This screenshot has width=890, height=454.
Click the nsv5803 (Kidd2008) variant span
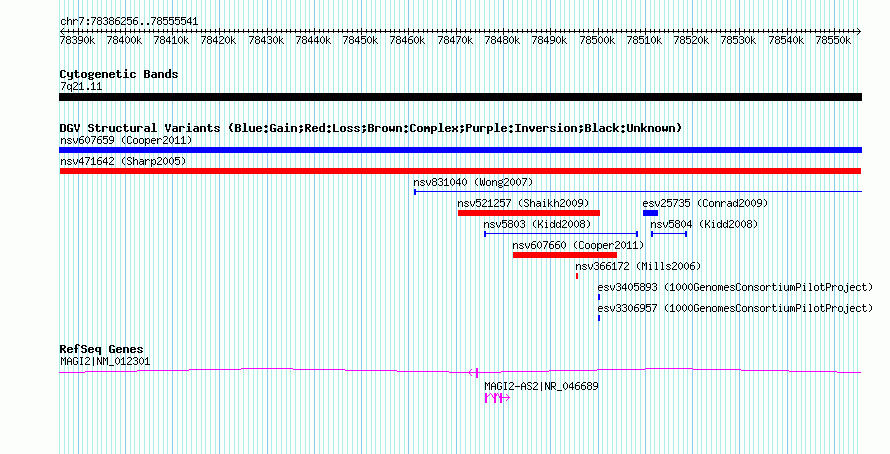[561, 234]
